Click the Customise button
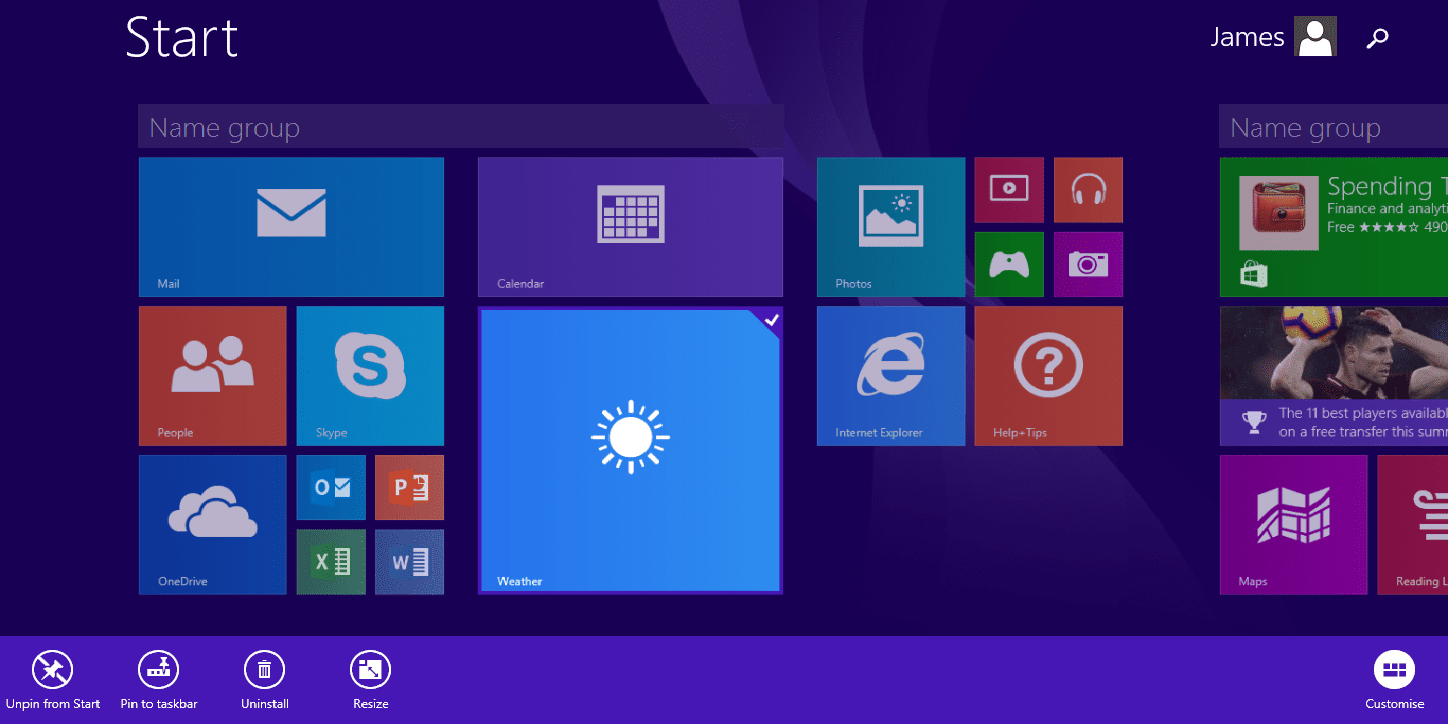Screen dimensions: 1448x724 [x=1394, y=680]
